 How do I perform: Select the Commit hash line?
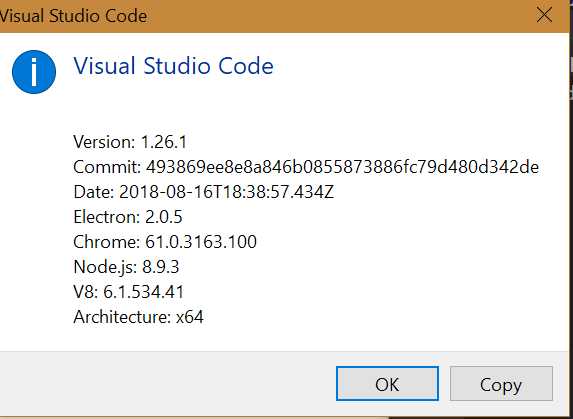tap(306, 167)
